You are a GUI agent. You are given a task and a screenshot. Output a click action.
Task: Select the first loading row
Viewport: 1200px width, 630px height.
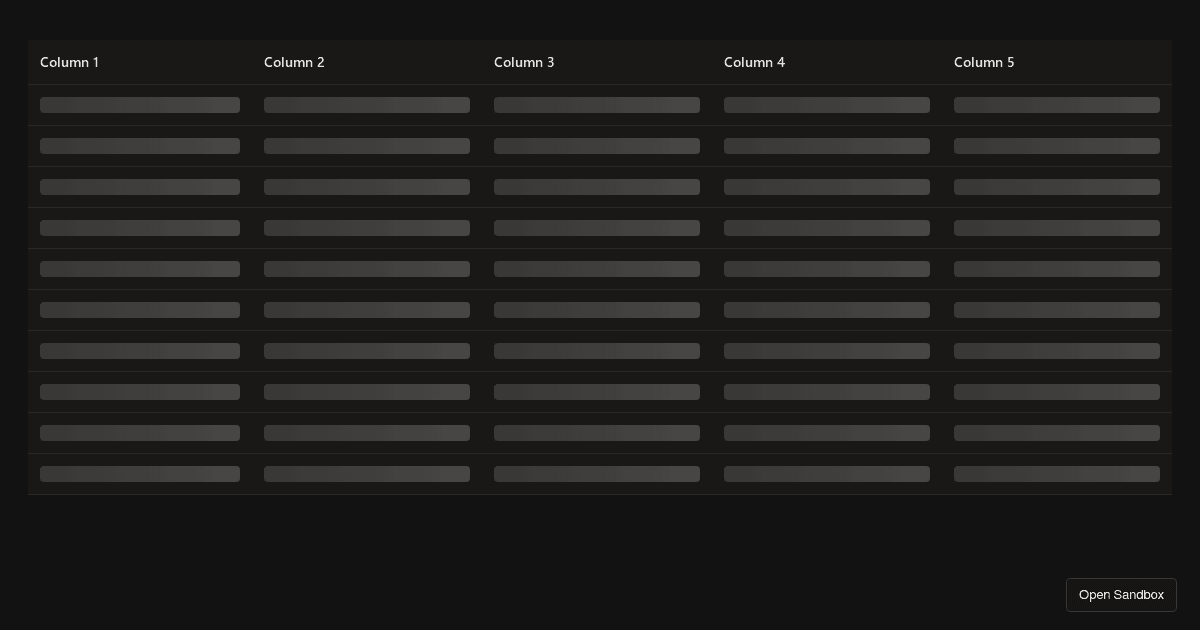coord(600,105)
